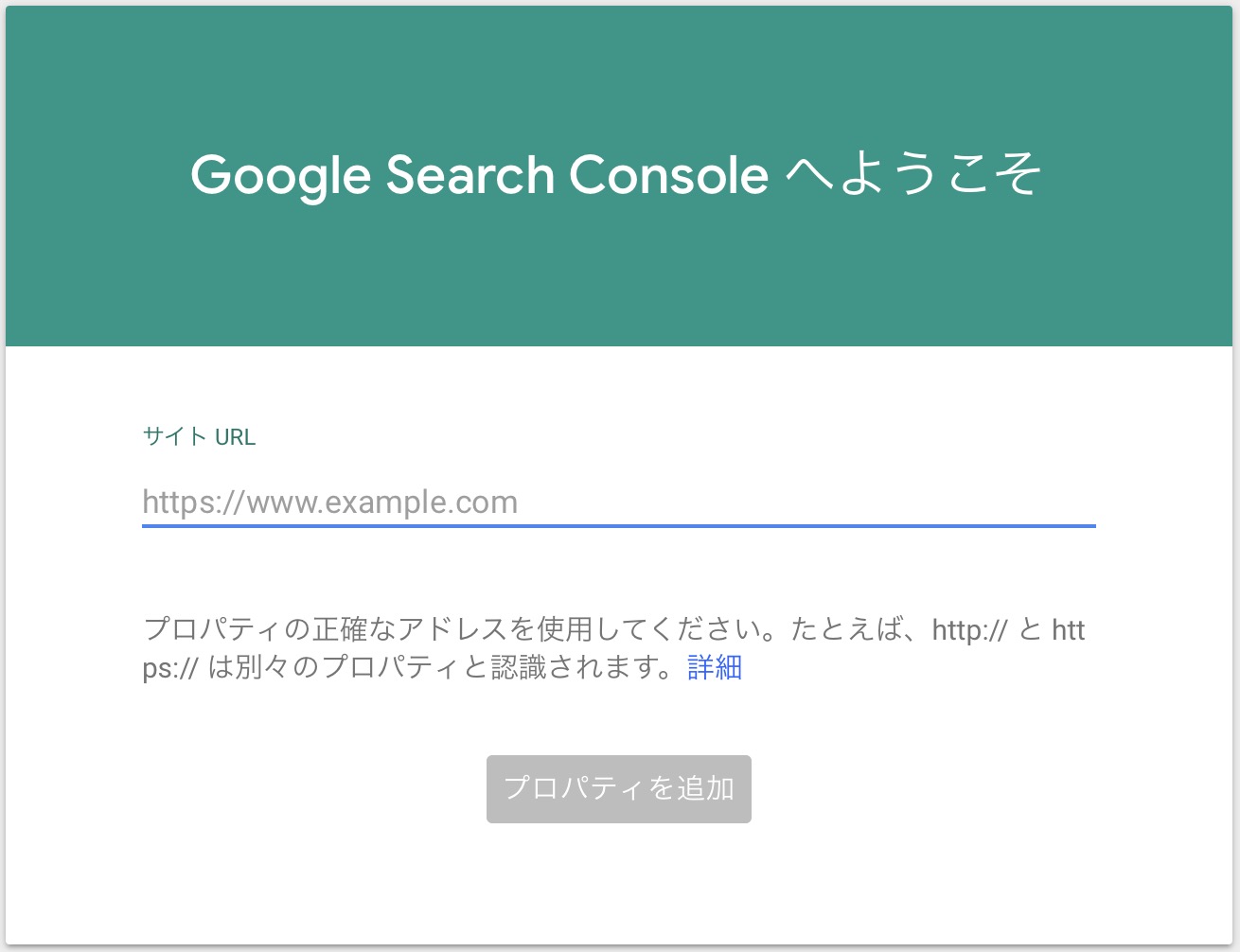Click the プロパティを追加 button
This screenshot has width=1240, height=952.
619,788
